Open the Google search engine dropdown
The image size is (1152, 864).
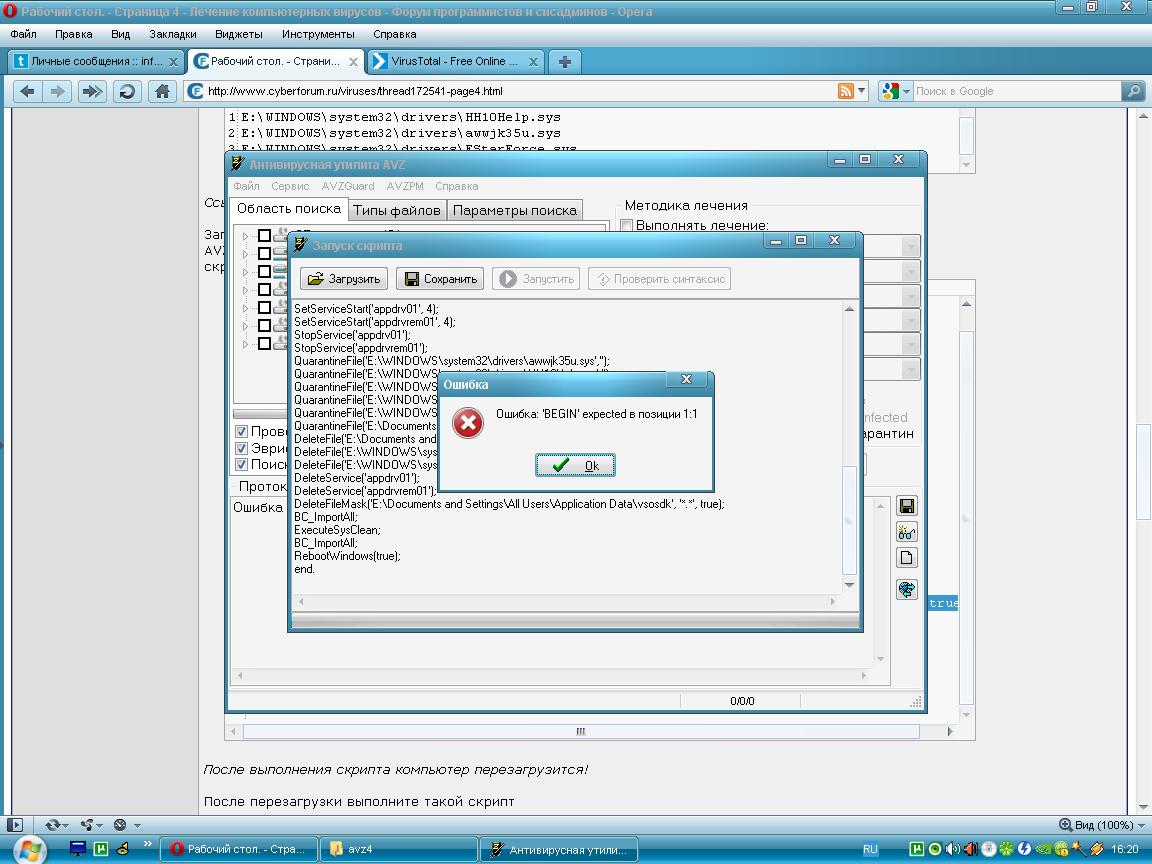coord(906,91)
